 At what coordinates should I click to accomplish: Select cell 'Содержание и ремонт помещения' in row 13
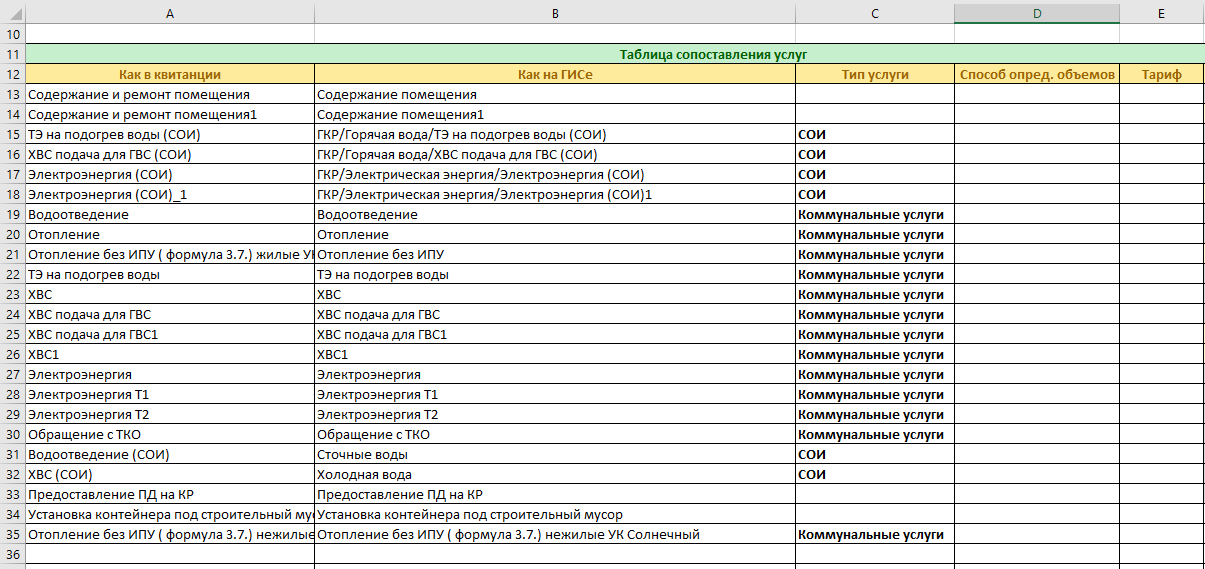pyautogui.click(x=170, y=94)
